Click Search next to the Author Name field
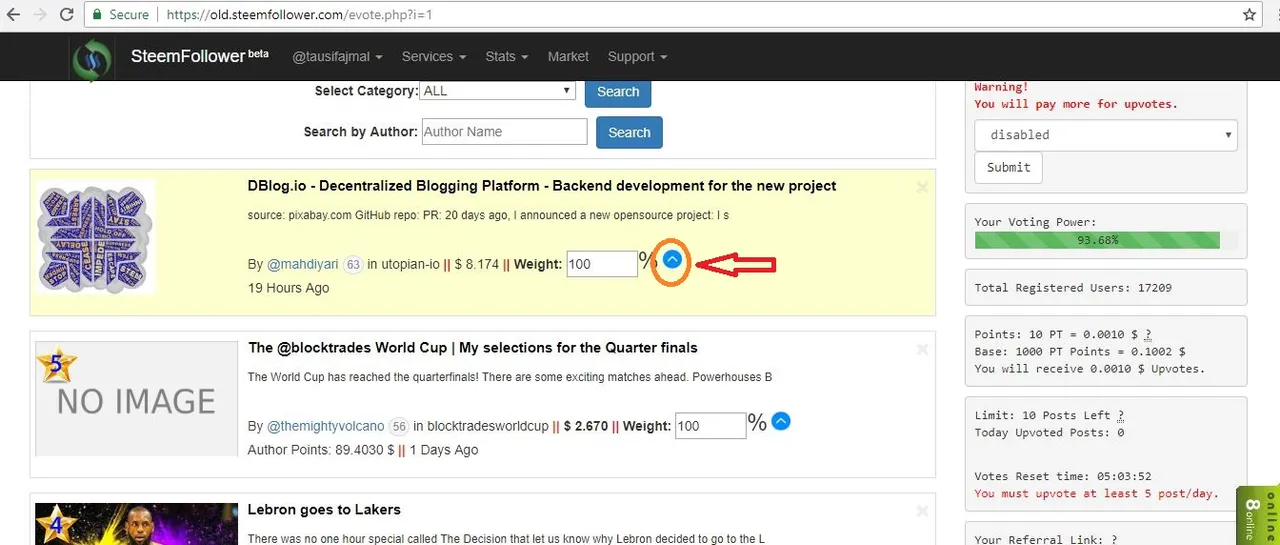The height and width of the screenshot is (545, 1280). [x=629, y=132]
